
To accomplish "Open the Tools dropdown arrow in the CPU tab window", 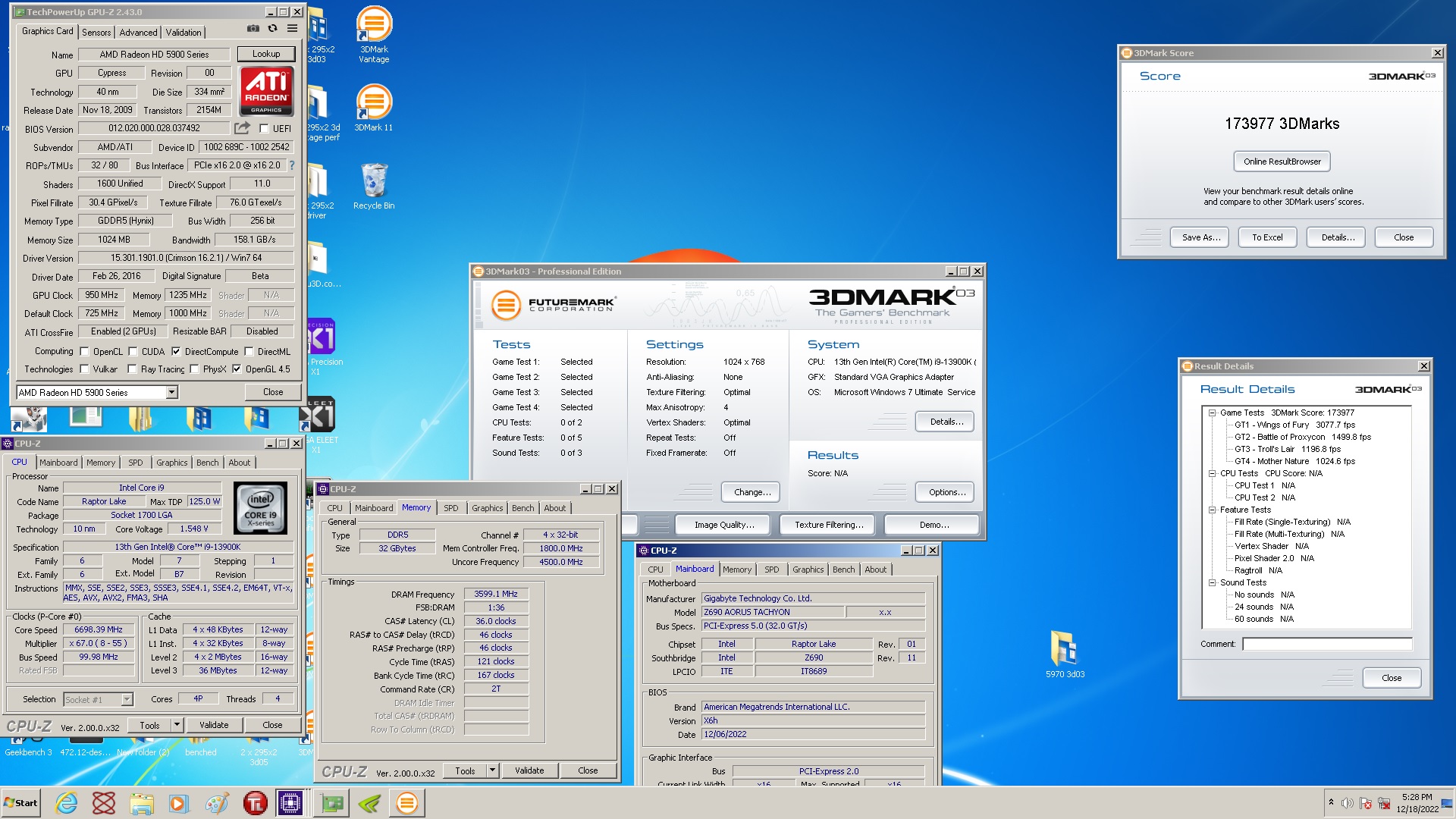I will pyautogui.click(x=177, y=725).
